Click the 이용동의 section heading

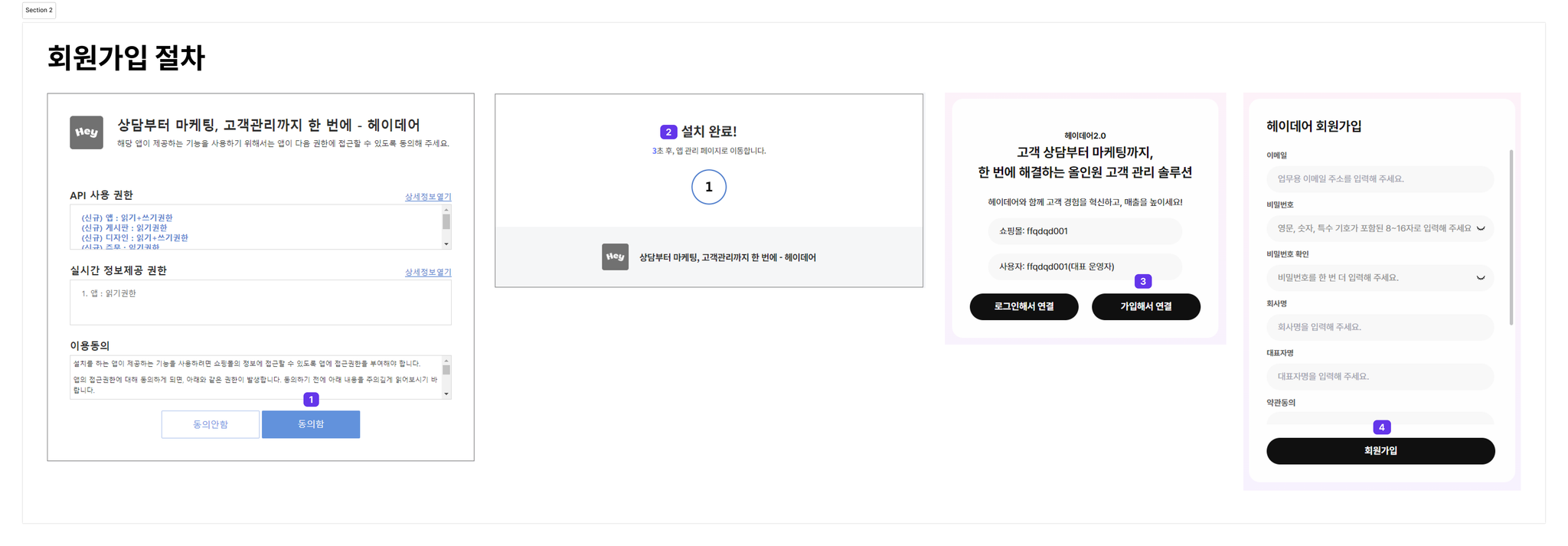[x=90, y=346]
